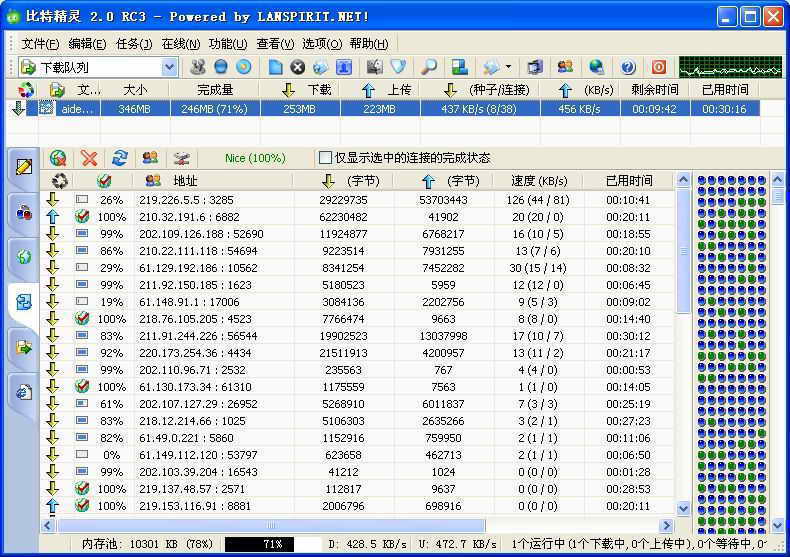
Task: Click the blue refresh arrows icon in peer toolbar
Action: (x=120, y=158)
